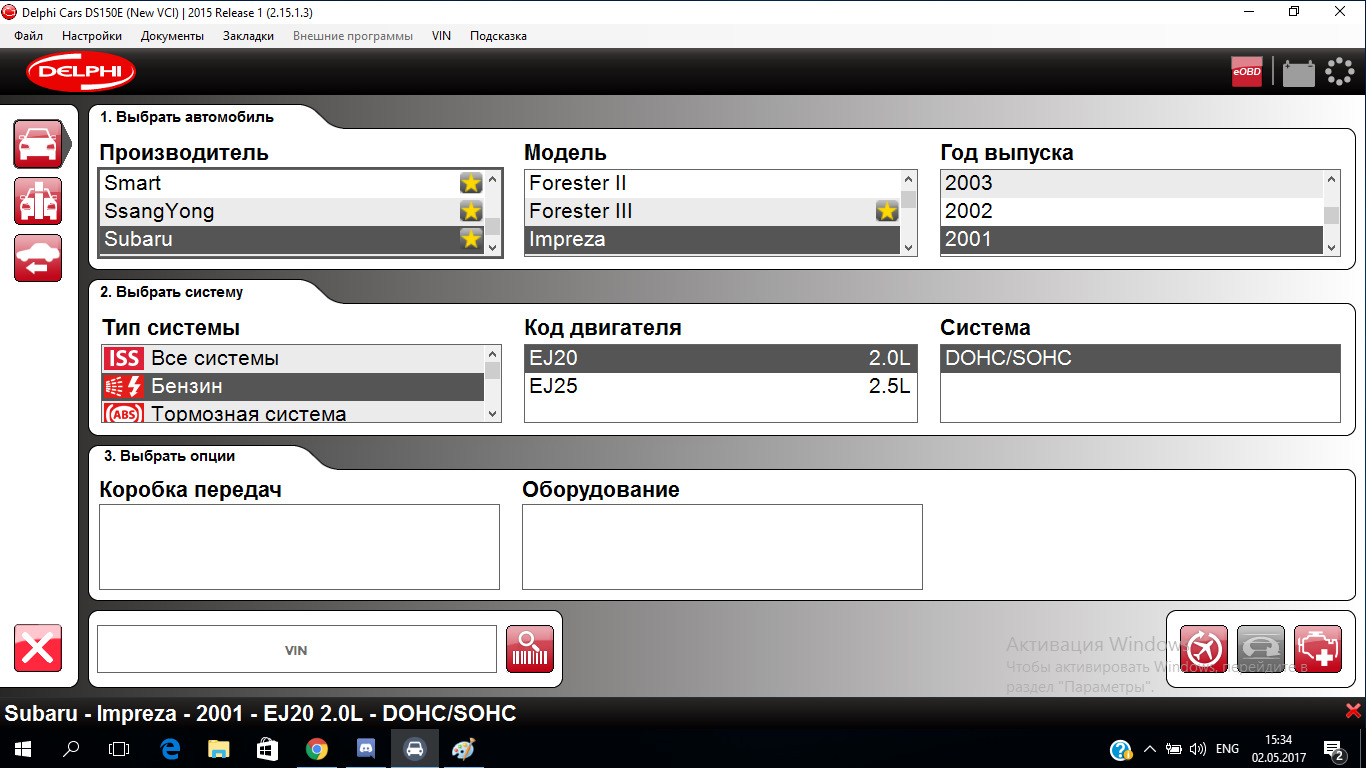Select Все системы system type
Image resolution: width=1366 pixels, height=768 pixels.
[292, 358]
